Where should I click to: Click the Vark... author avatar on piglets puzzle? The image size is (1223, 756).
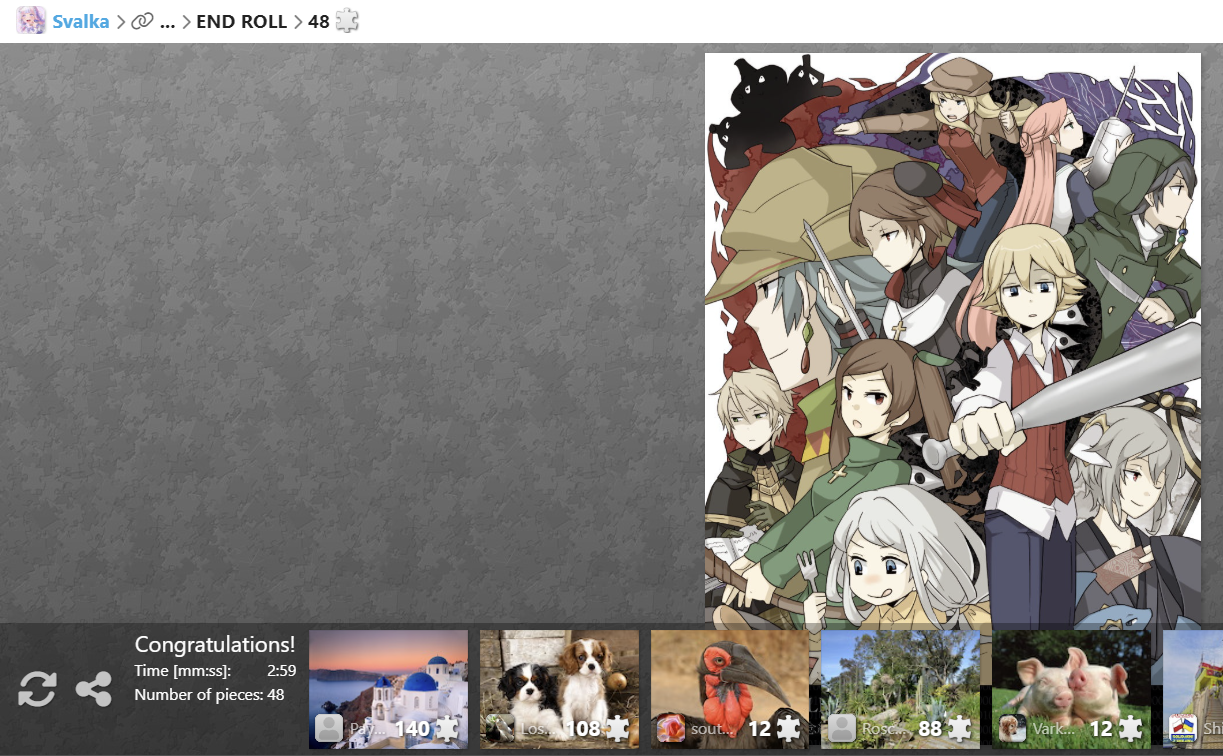[x=1013, y=728]
